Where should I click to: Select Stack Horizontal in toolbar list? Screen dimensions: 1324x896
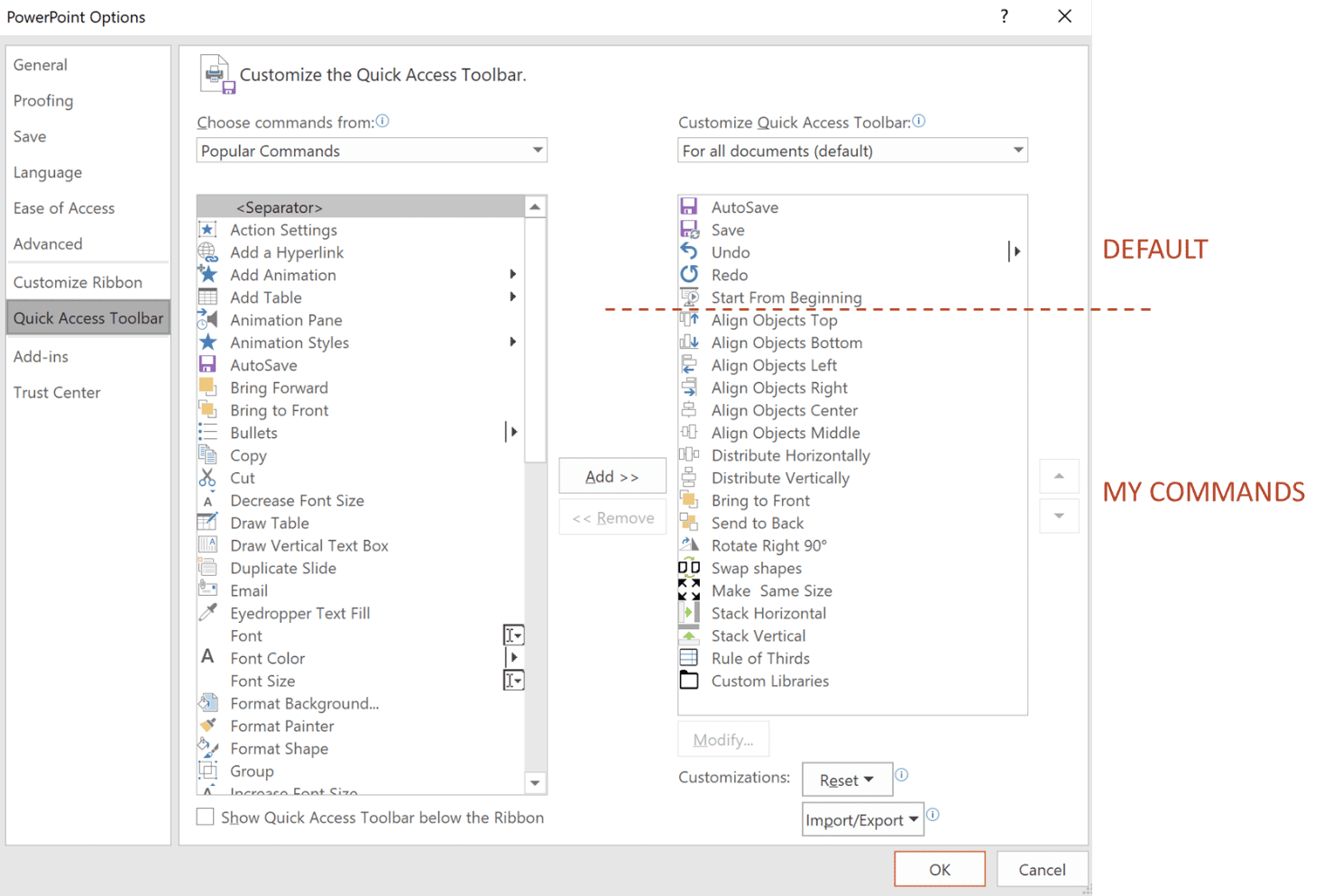coord(852,613)
